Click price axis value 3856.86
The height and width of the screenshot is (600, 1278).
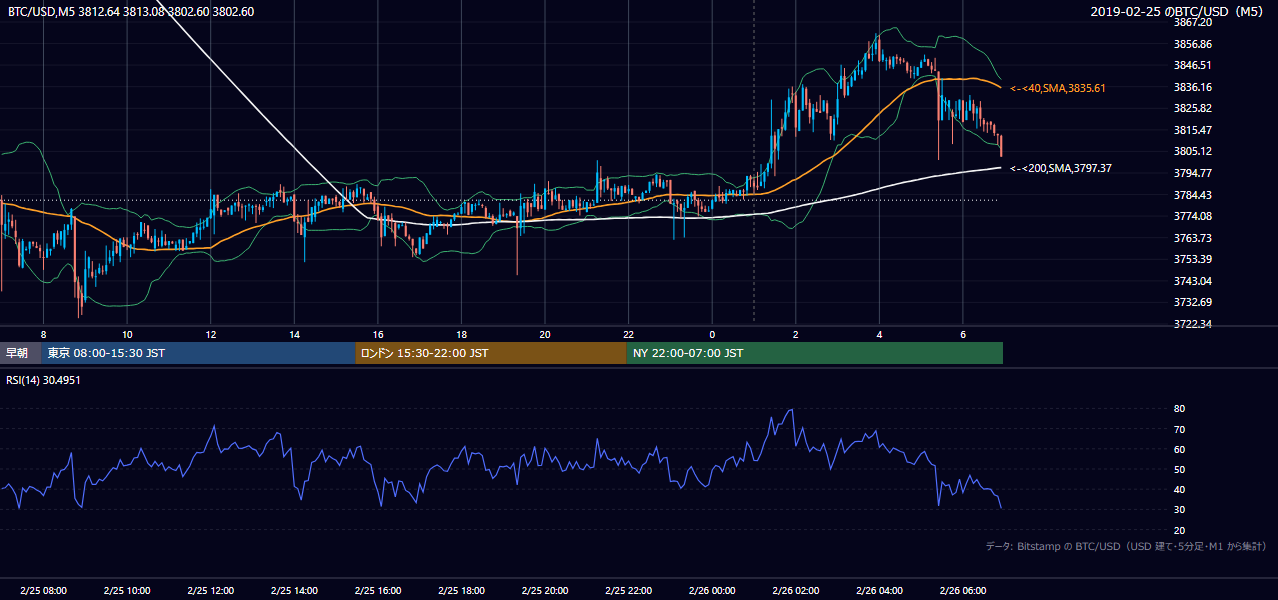[x=1193, y=44]
